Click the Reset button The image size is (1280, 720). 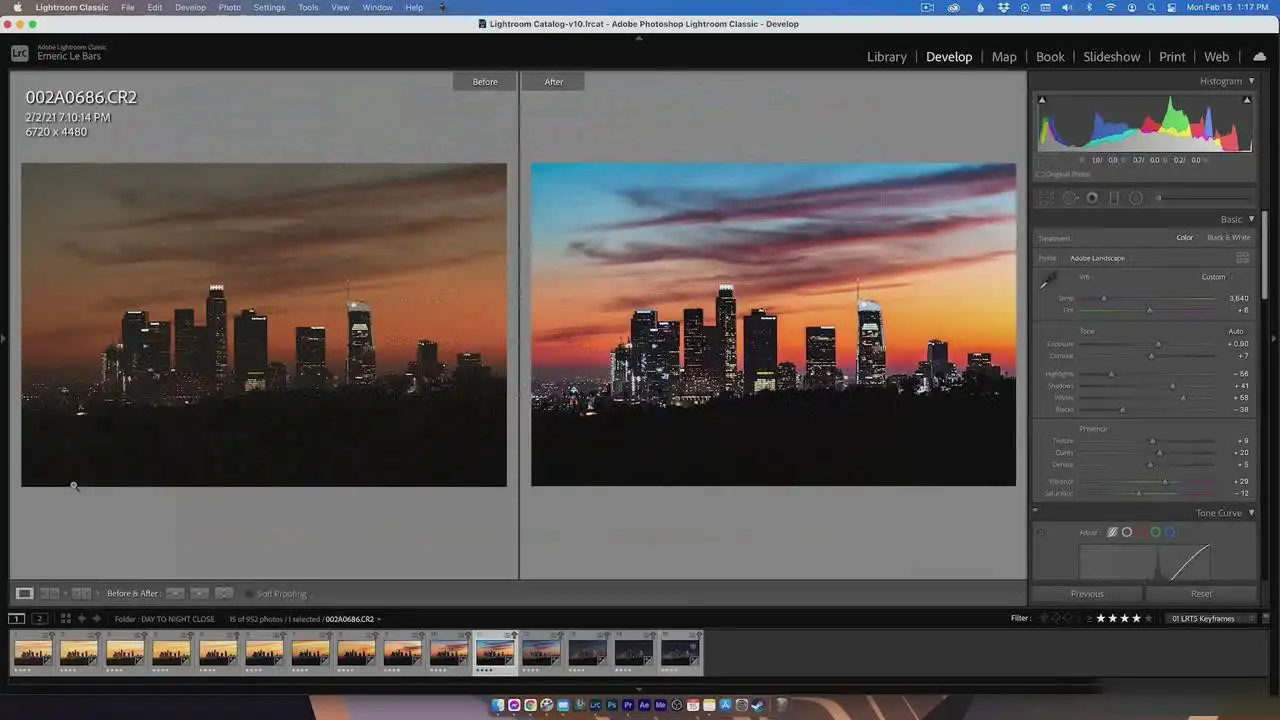1201,594
